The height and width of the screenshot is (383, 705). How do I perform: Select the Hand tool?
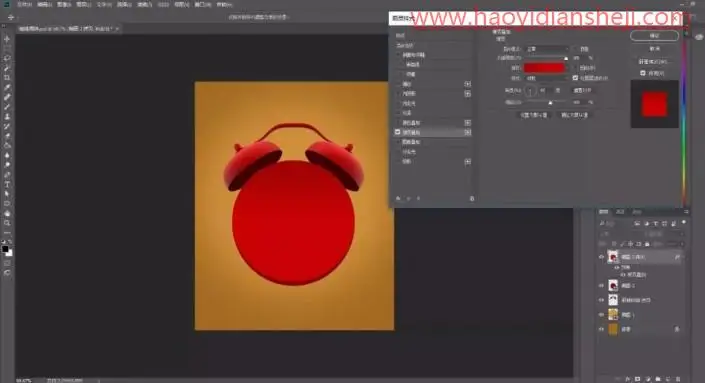point(7,214)
